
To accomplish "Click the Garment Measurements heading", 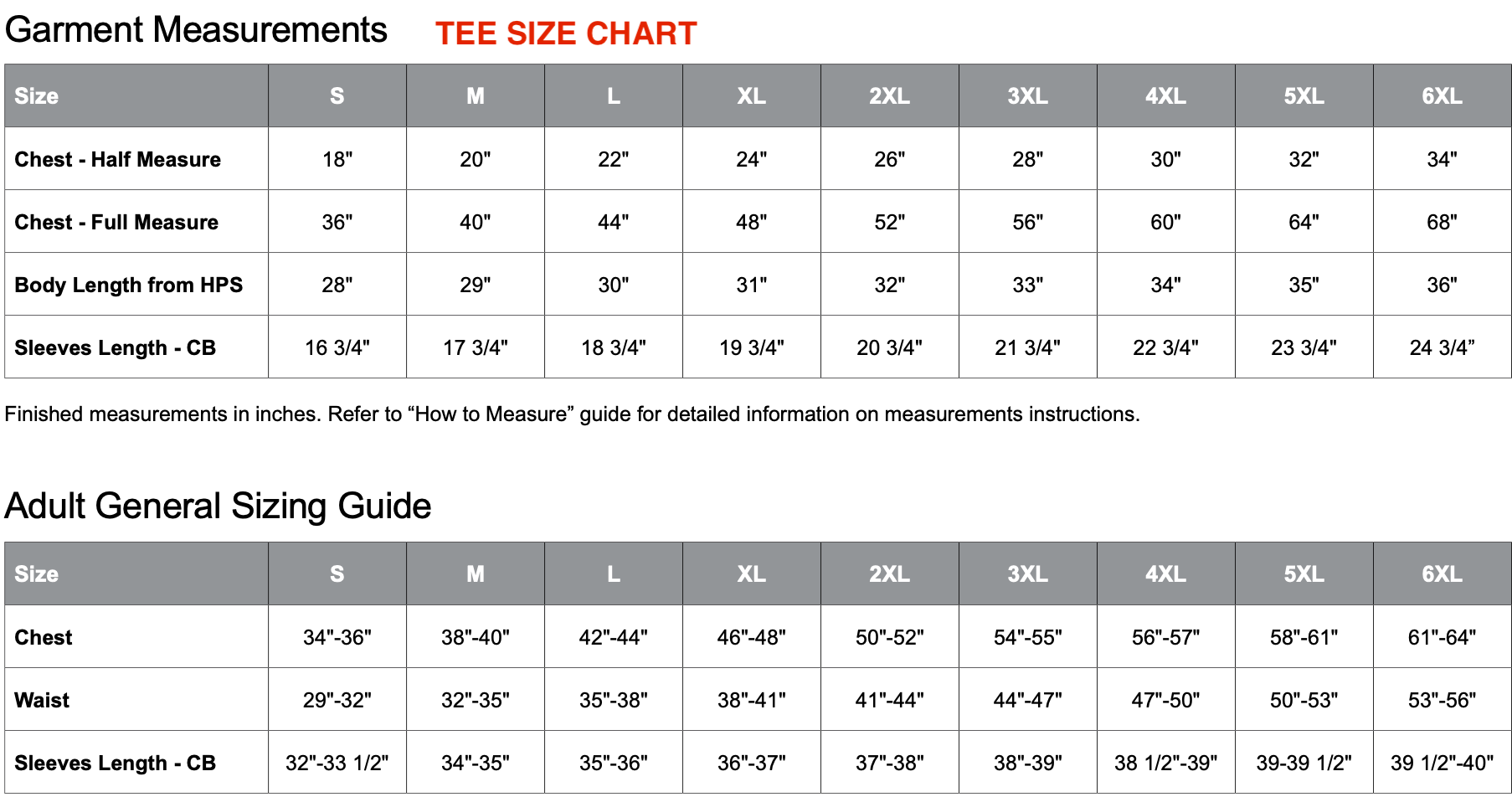I will (x=196, y=30).
